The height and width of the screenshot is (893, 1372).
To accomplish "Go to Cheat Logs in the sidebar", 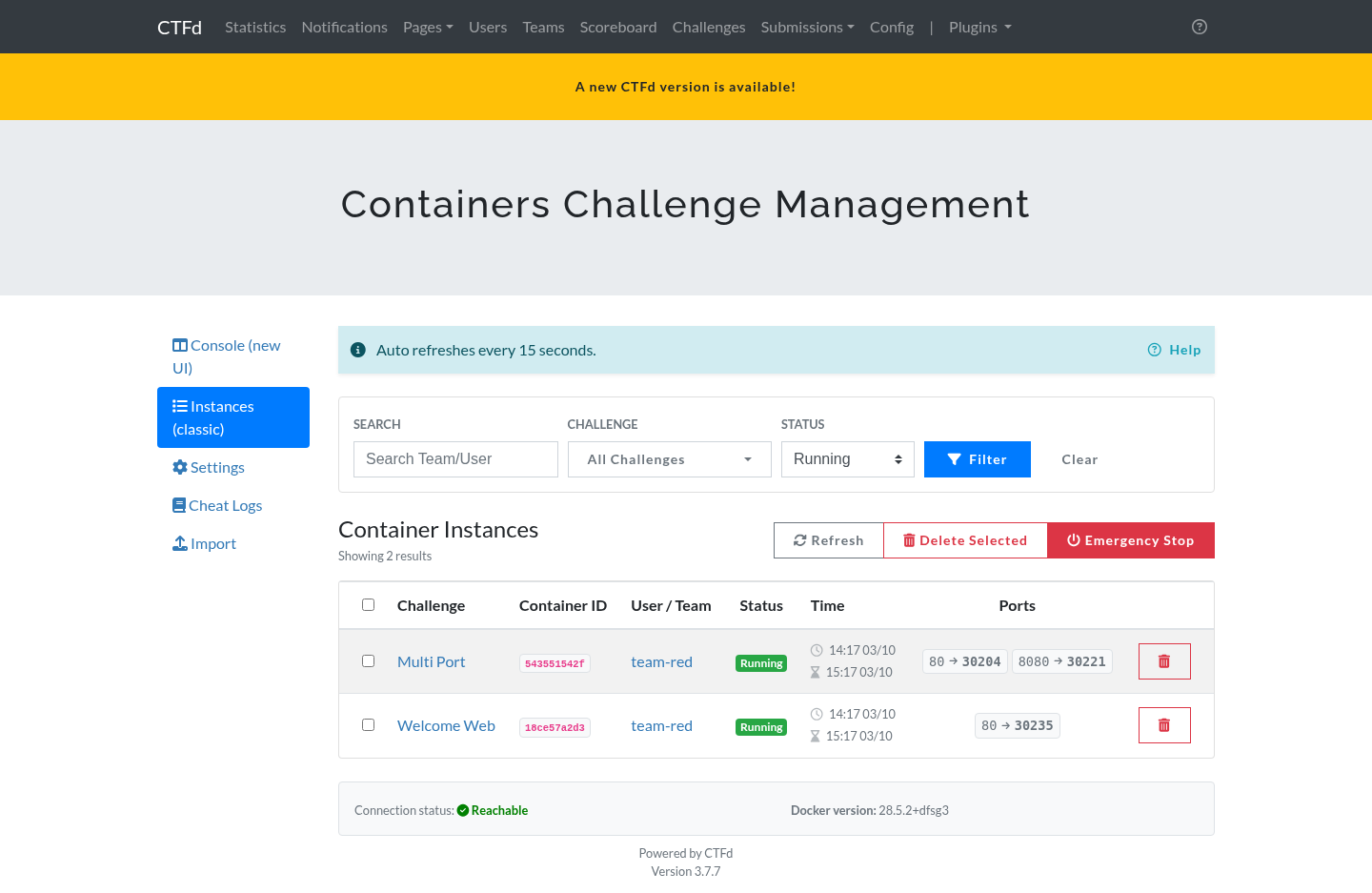I will point(233,505).
